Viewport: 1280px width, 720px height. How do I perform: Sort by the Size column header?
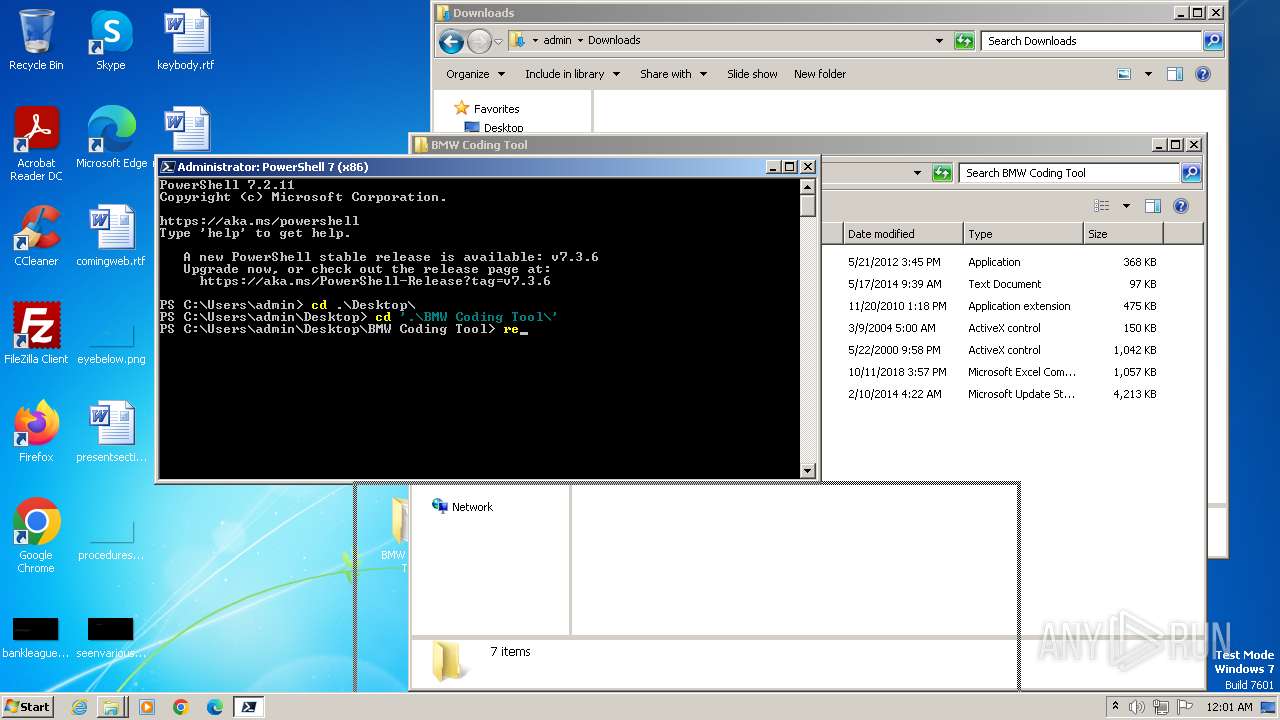(1122, 234)
